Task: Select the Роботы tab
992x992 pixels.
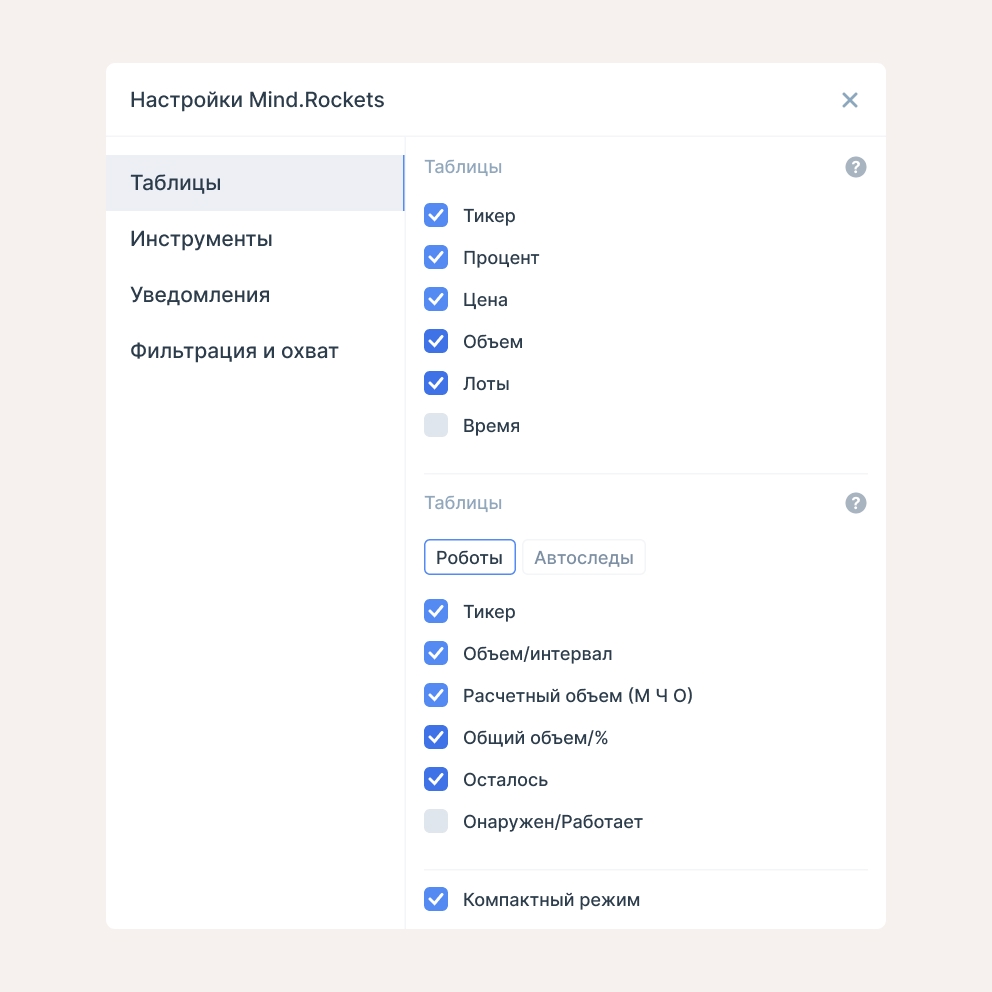Action: (469, 557)
